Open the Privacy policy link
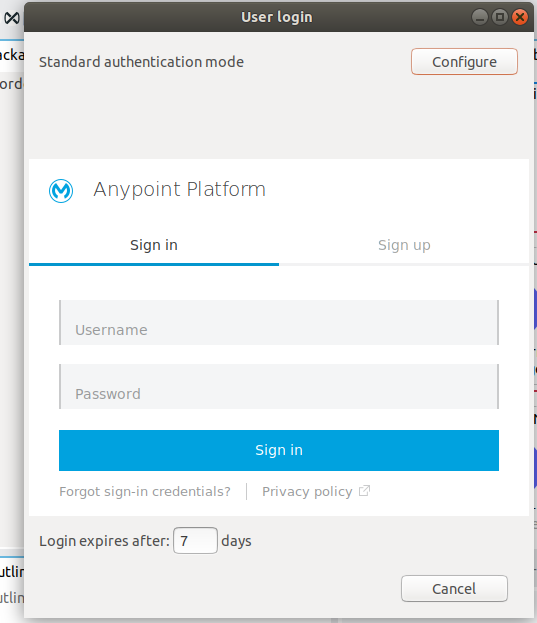The height and width of the screenshot is (623, 537). click(307, 491)
